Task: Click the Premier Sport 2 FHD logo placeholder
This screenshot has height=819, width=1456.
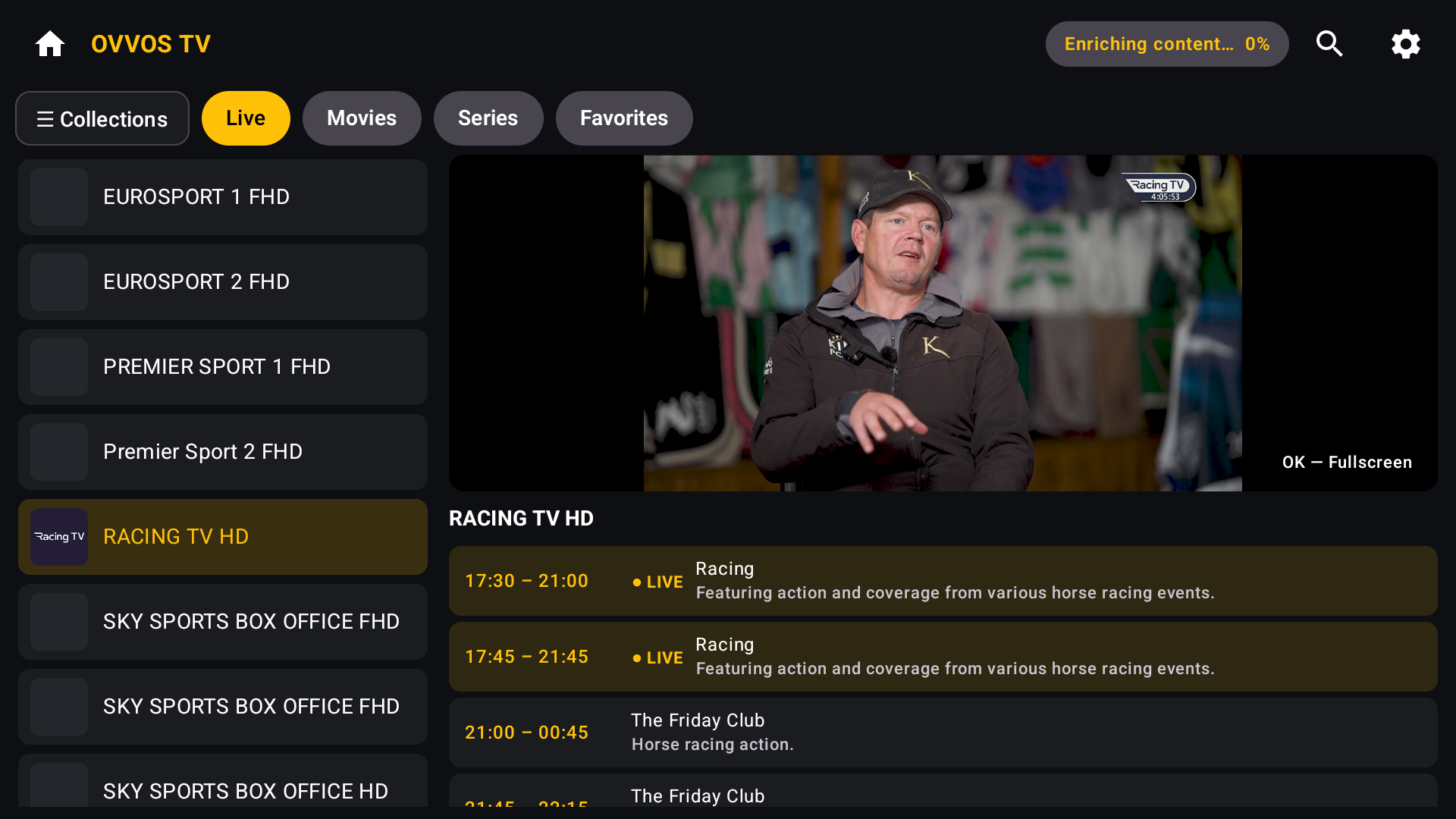Action: pos(59,452)
